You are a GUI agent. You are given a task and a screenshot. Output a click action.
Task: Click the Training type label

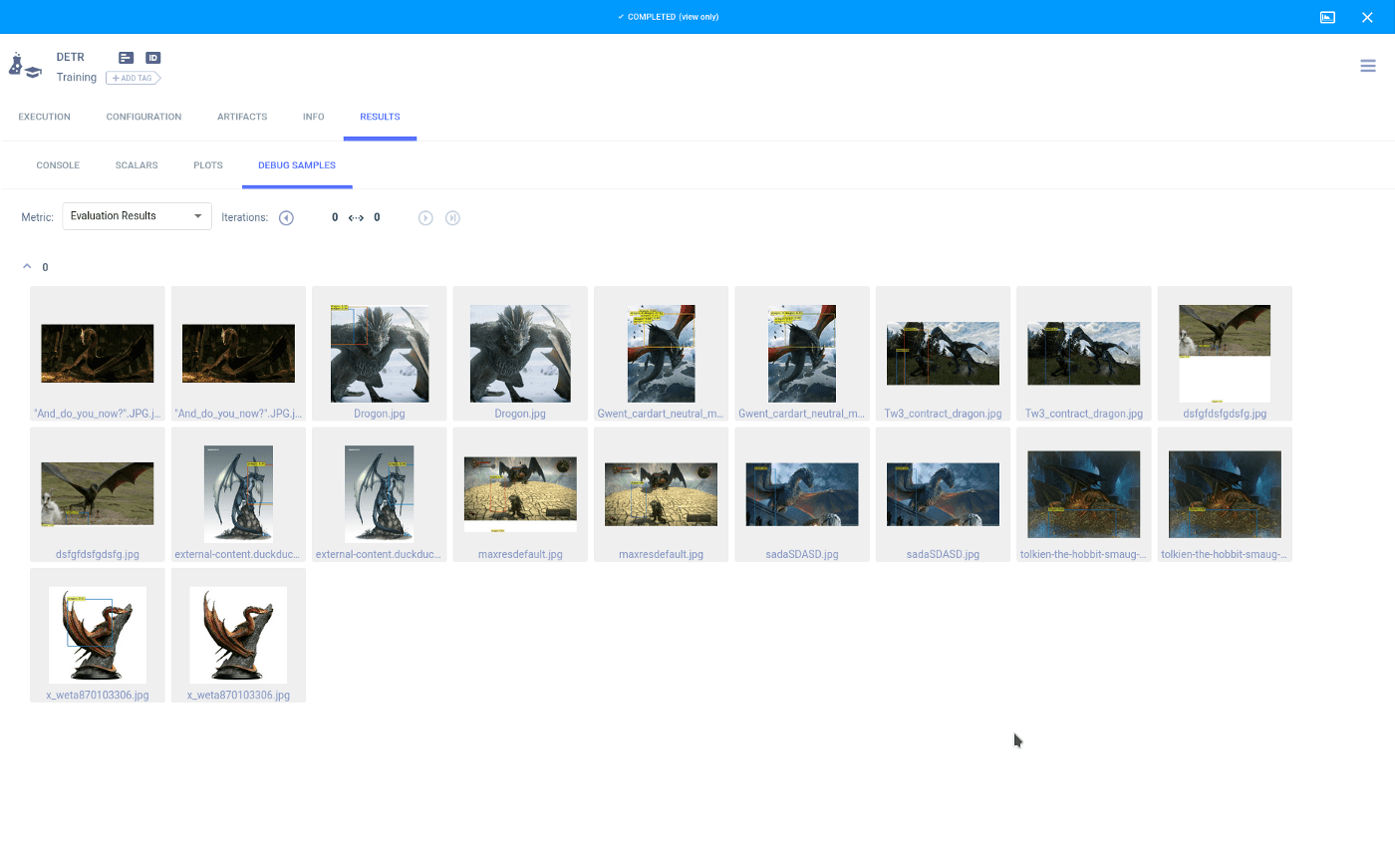(77, 78)
